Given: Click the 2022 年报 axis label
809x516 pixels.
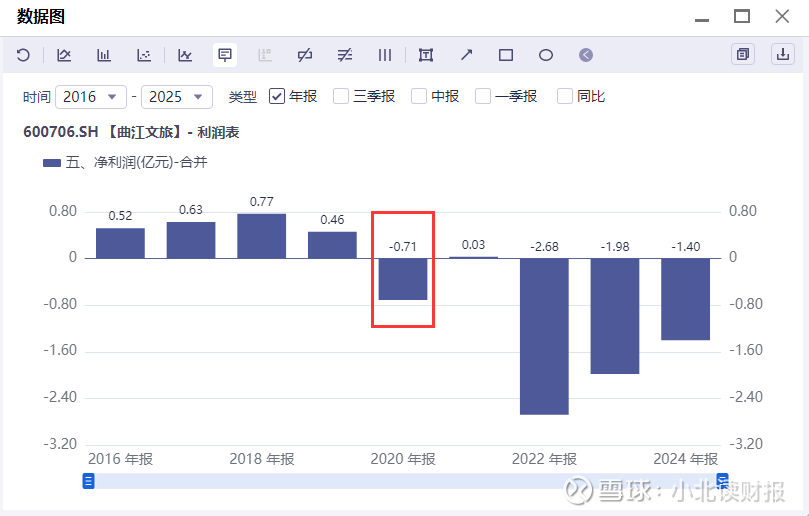Looking at the screenshot, I should (544, 459).
